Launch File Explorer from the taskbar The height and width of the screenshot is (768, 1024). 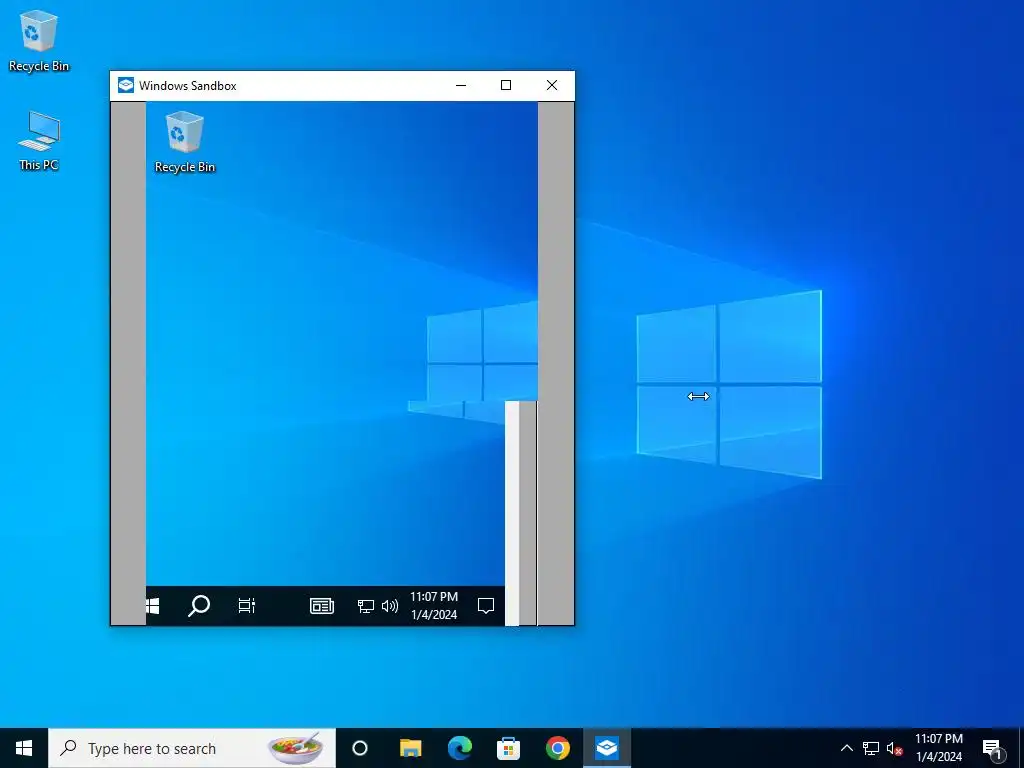click(x=411, y=748)
